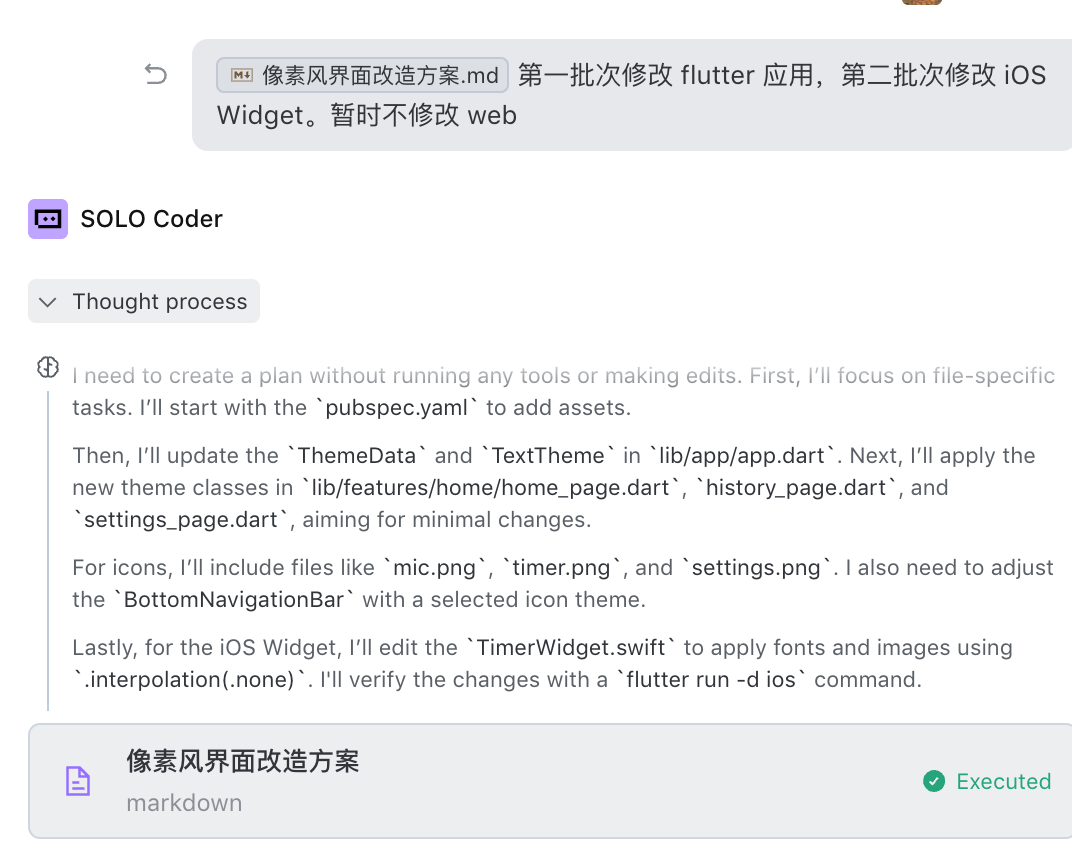Click the TimerWidget.swift code reference
This screenshot has width=1072, height=862.
click(x=571, y=648)
